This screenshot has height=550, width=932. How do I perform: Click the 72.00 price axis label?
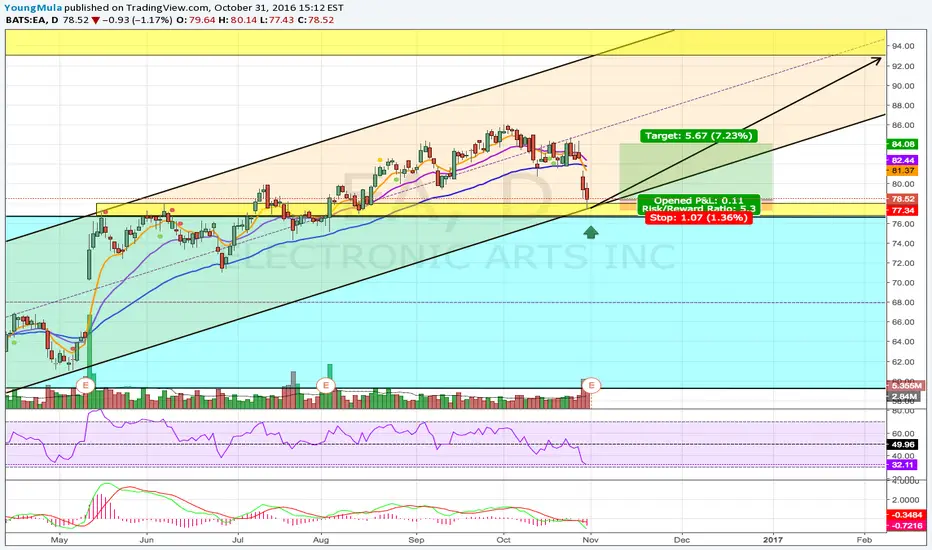[x=902, y=263]
